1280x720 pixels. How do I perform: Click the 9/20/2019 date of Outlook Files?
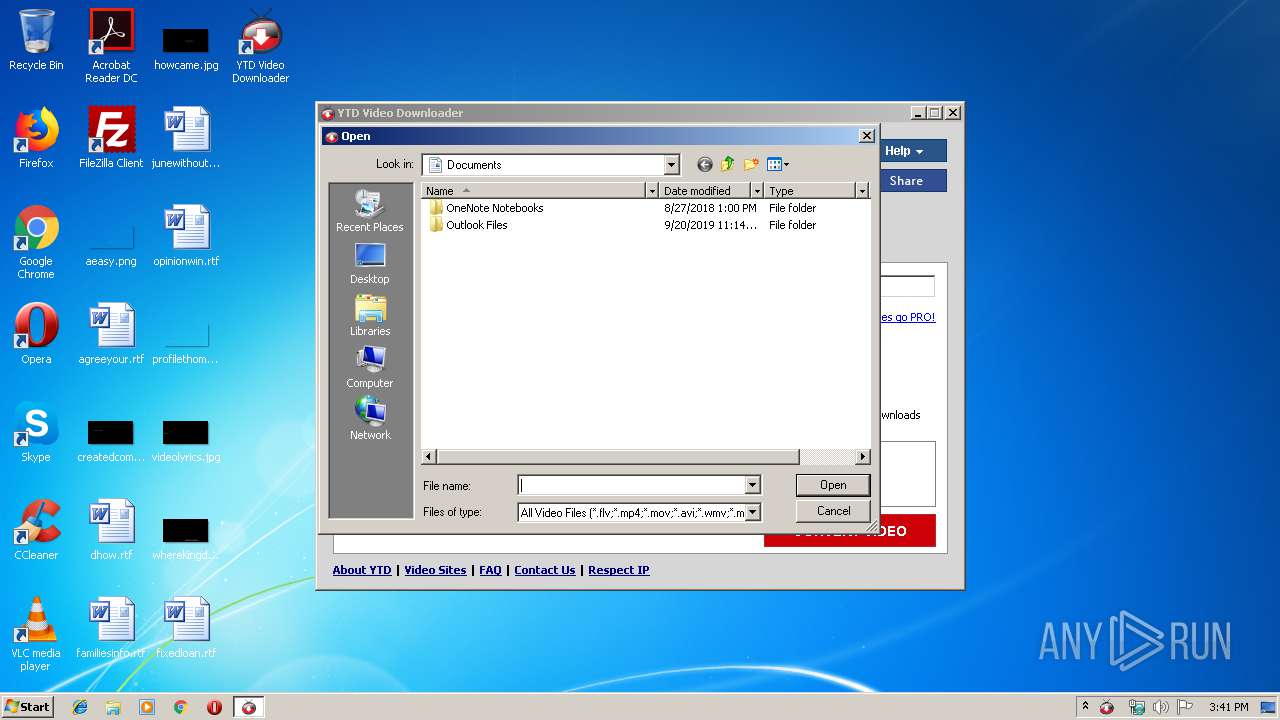tap(711, 225)
